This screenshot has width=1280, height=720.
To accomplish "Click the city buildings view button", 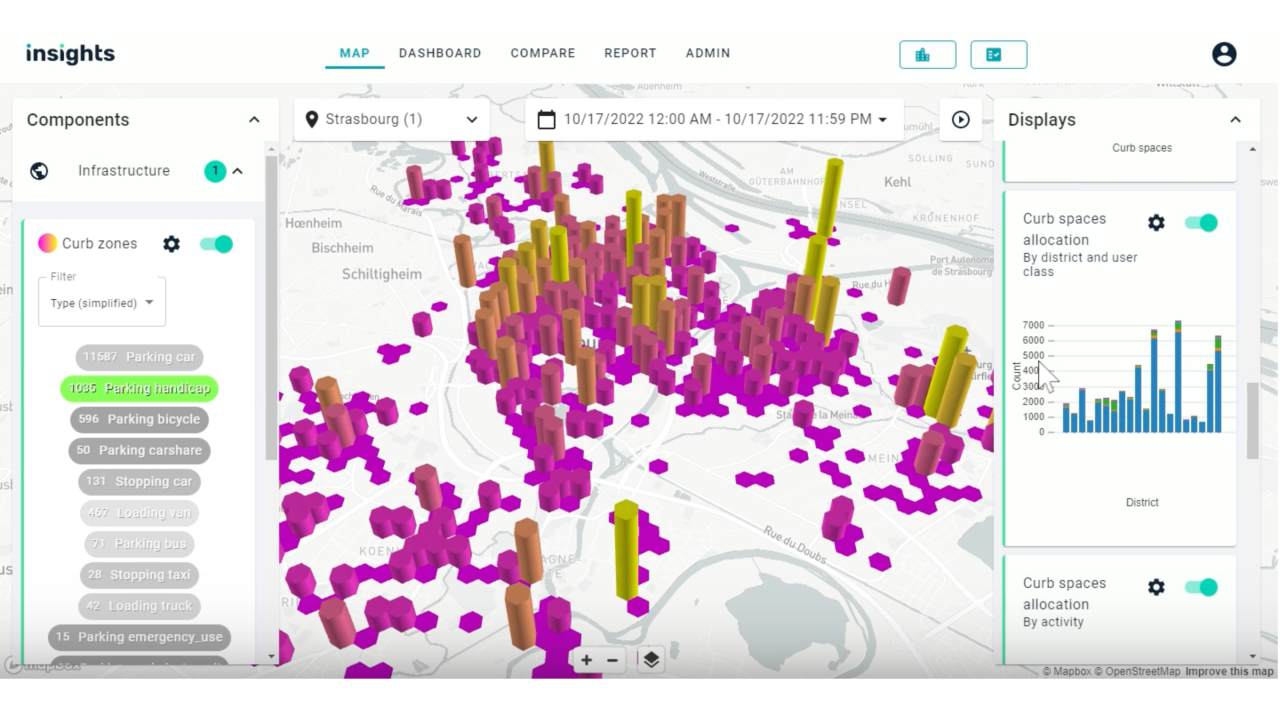I will (x=928, y=54).
